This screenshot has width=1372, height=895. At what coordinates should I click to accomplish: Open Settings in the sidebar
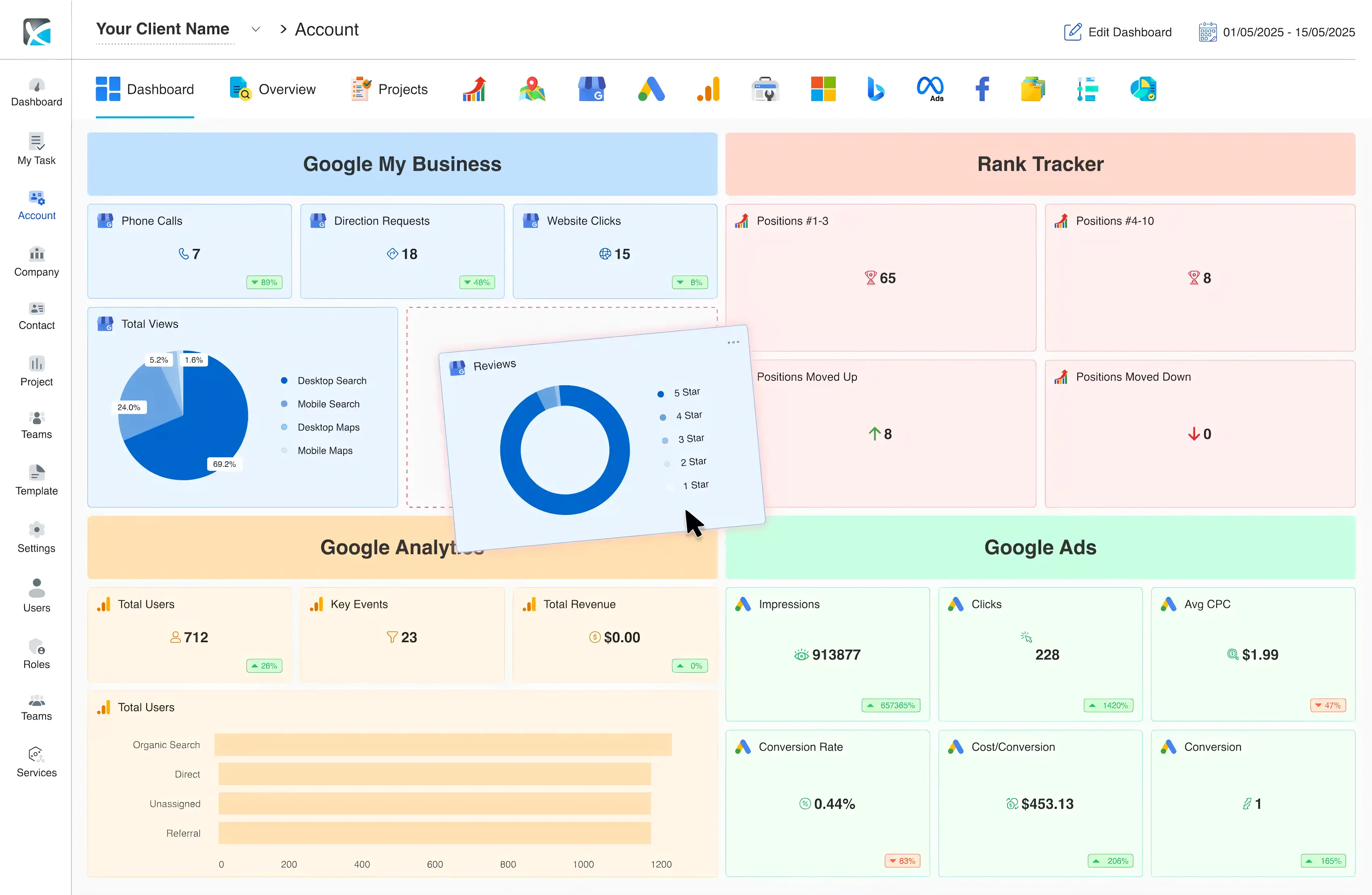coord(36,538)
